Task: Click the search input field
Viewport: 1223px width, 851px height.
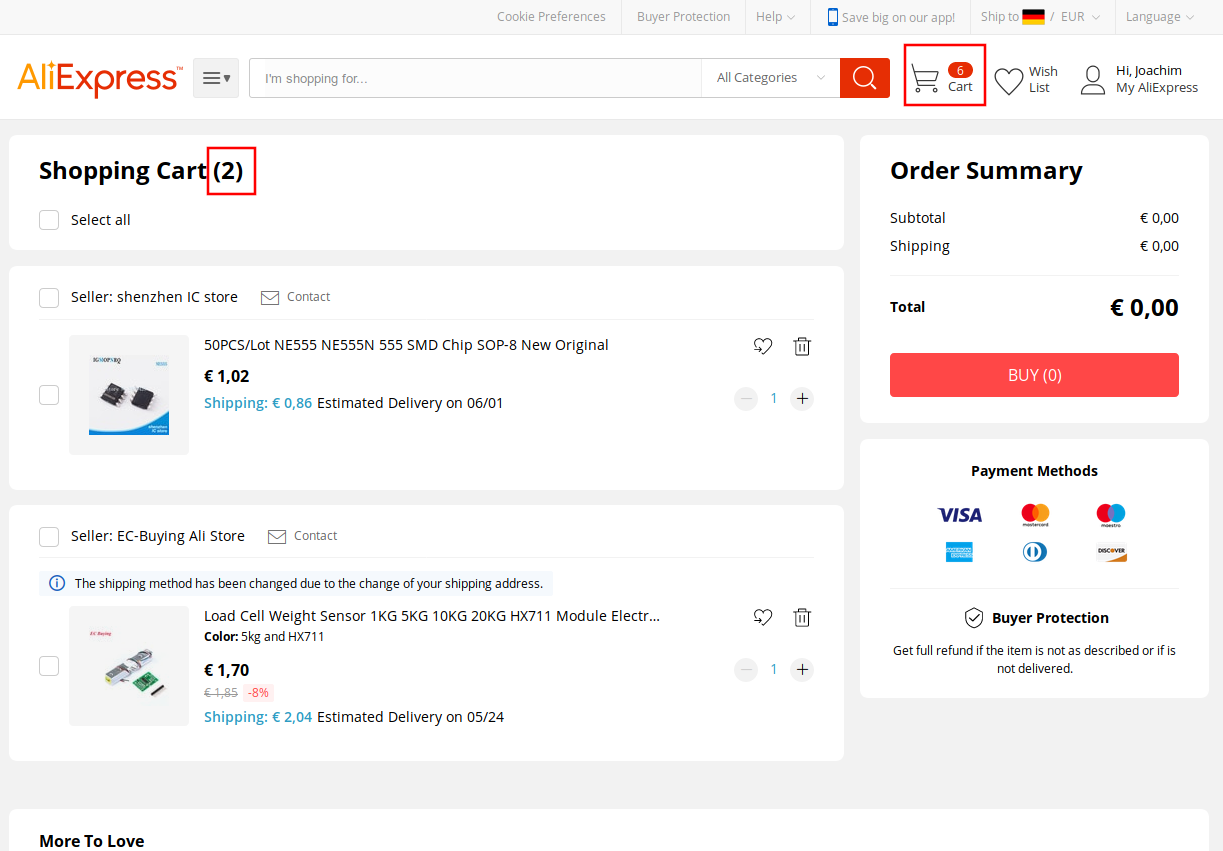Action: point(476,78)
